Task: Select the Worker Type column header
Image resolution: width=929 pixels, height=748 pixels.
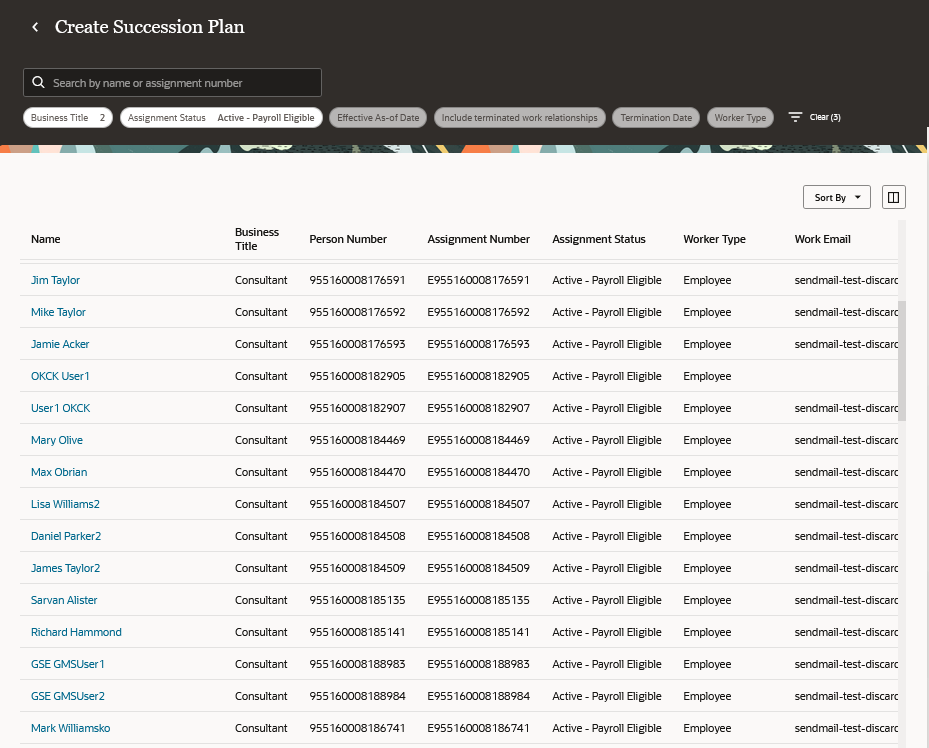Action: [x=714, y=239]
